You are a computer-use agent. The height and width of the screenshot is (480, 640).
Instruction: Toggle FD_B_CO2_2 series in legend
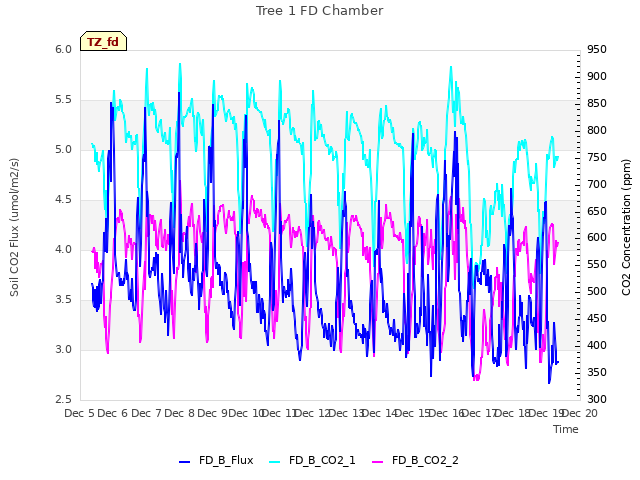point(416,460)
